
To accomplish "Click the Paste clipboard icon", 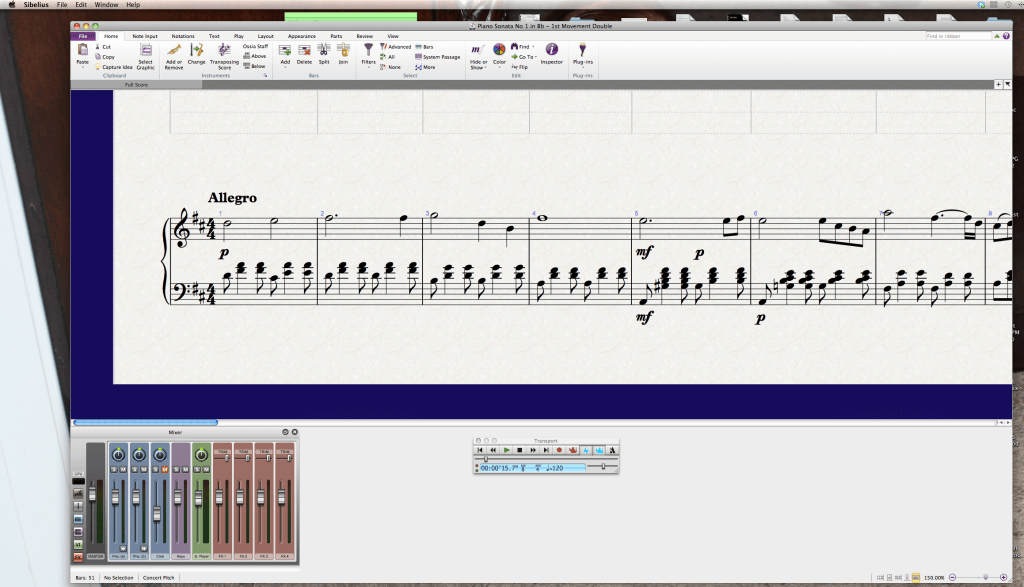I will coord(82,50).
